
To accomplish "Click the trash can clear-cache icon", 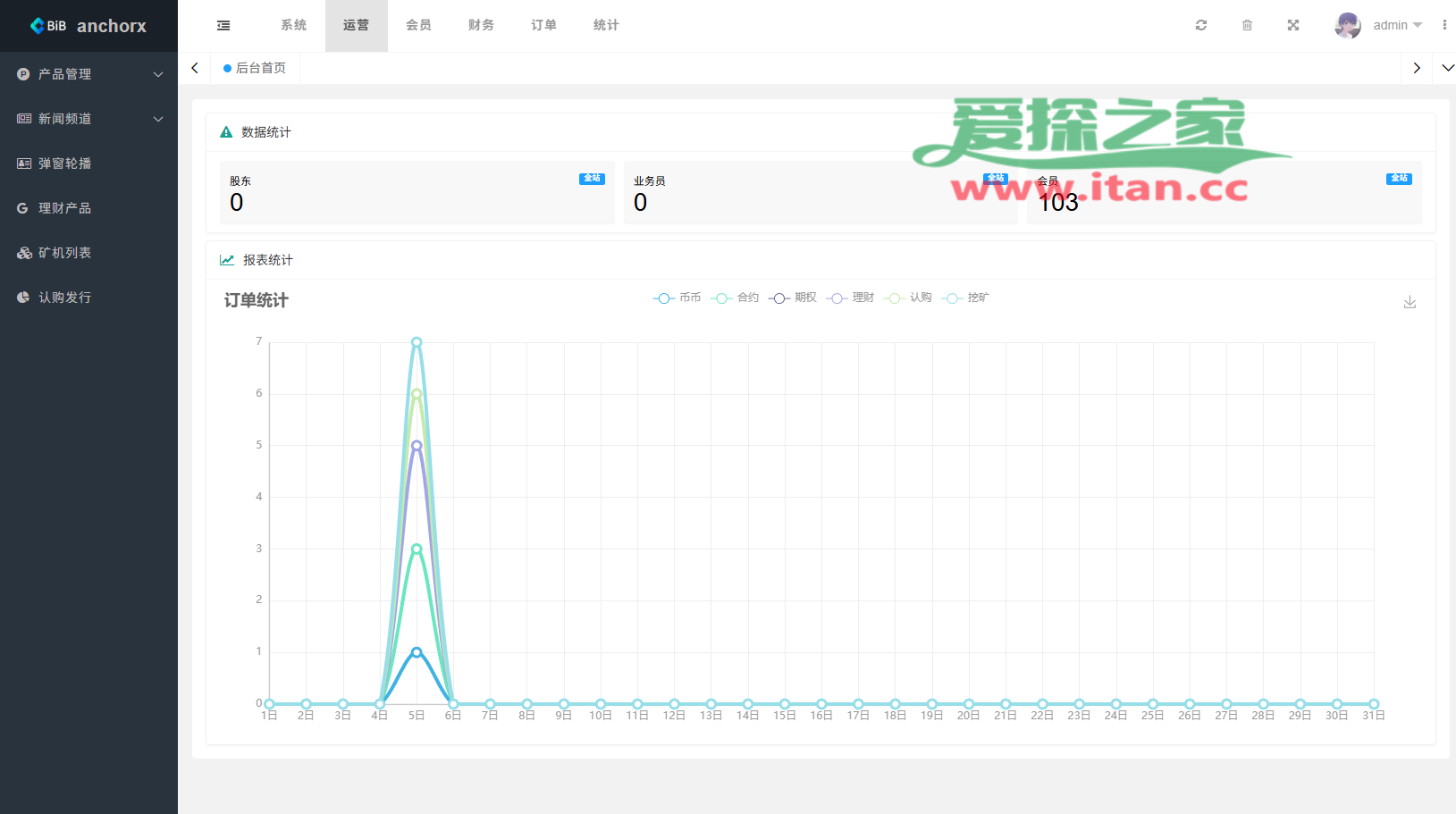I will tap(1247, 26).
